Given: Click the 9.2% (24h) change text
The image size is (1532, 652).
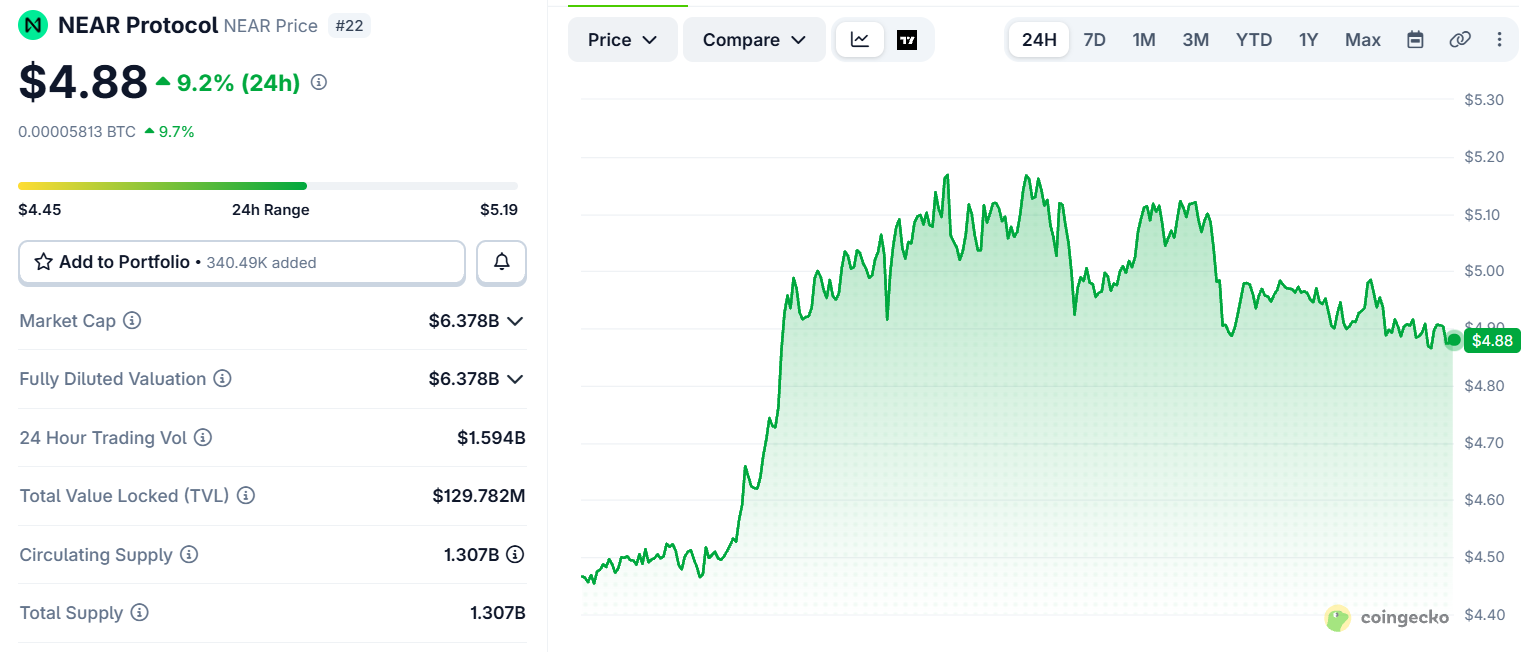Looking at the screenshot, I should (x=238, y=83).
